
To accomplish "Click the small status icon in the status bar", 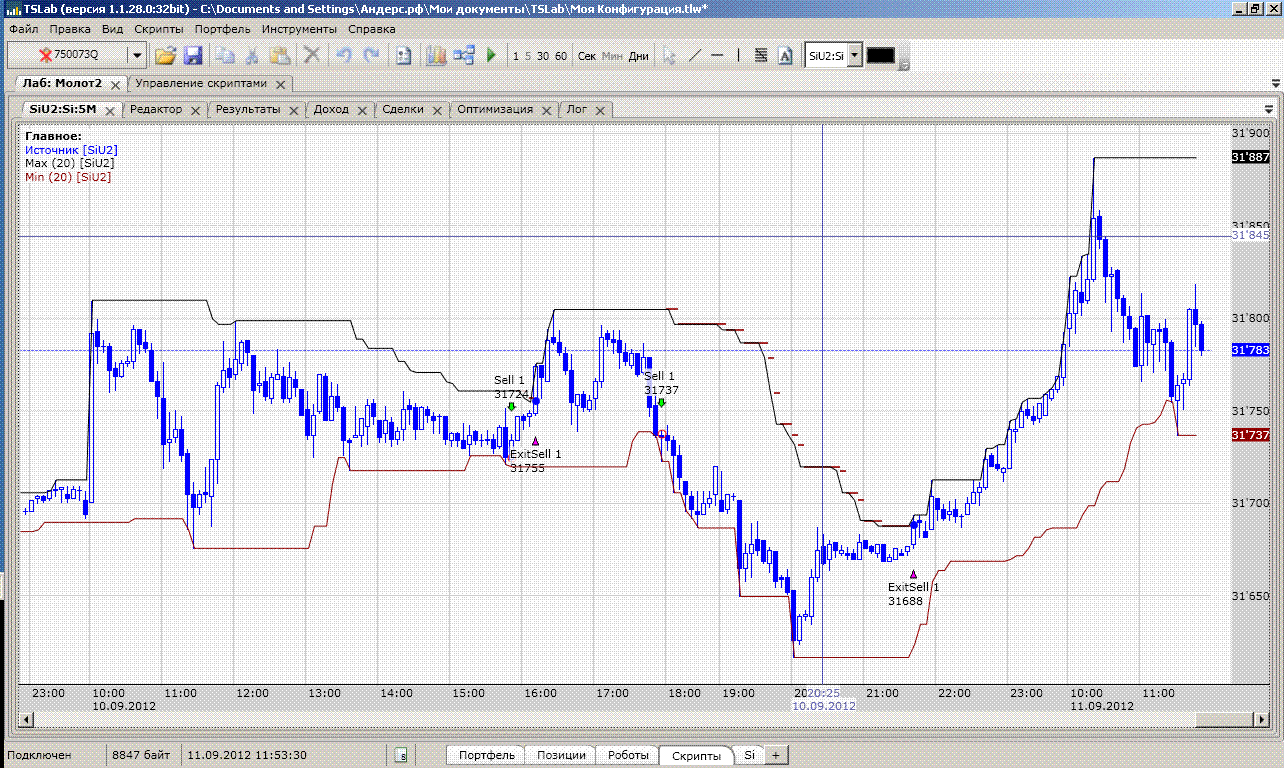I will click(401, 756).
